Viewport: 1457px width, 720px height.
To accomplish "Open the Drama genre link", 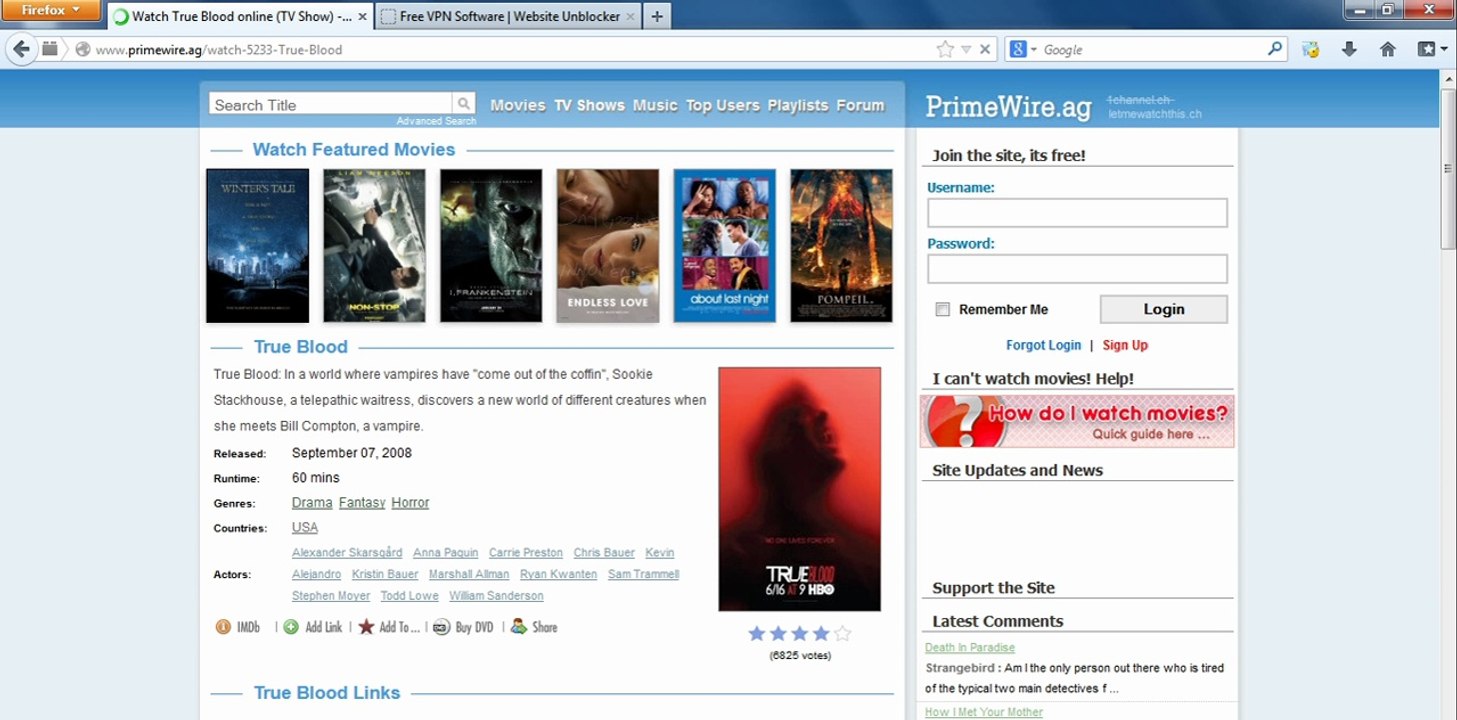I will coord(312,503).
